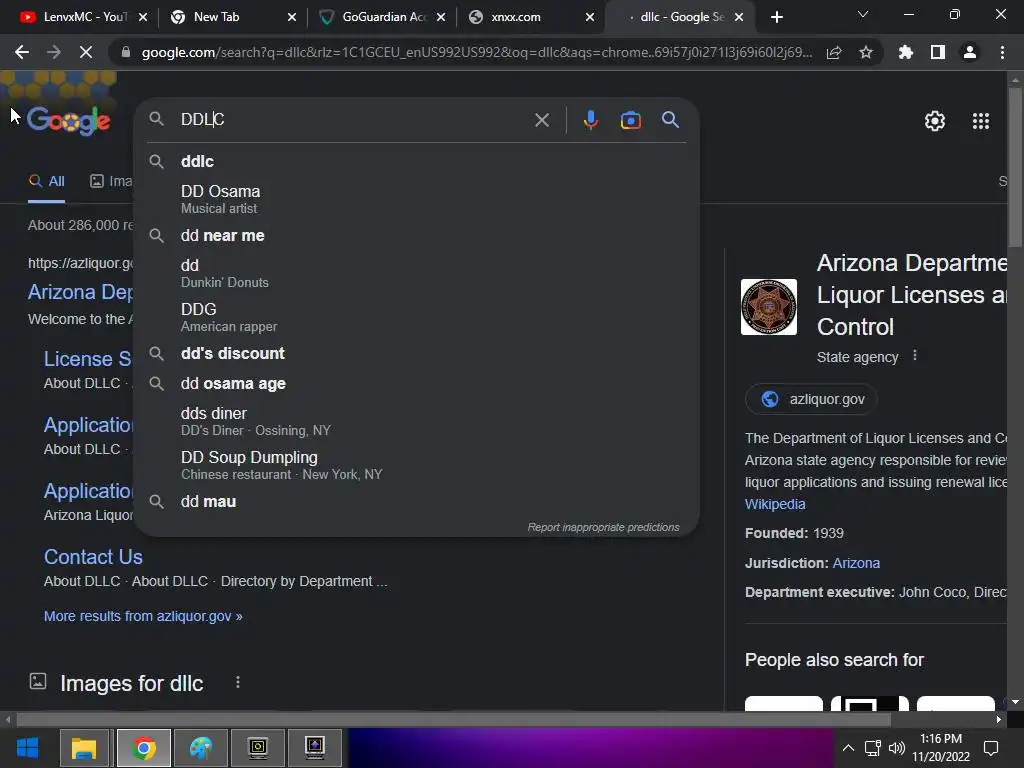This screenshot has width=1024, height=768.
Task: Close the GoGuardian tab
Action: tap(441, 17)
